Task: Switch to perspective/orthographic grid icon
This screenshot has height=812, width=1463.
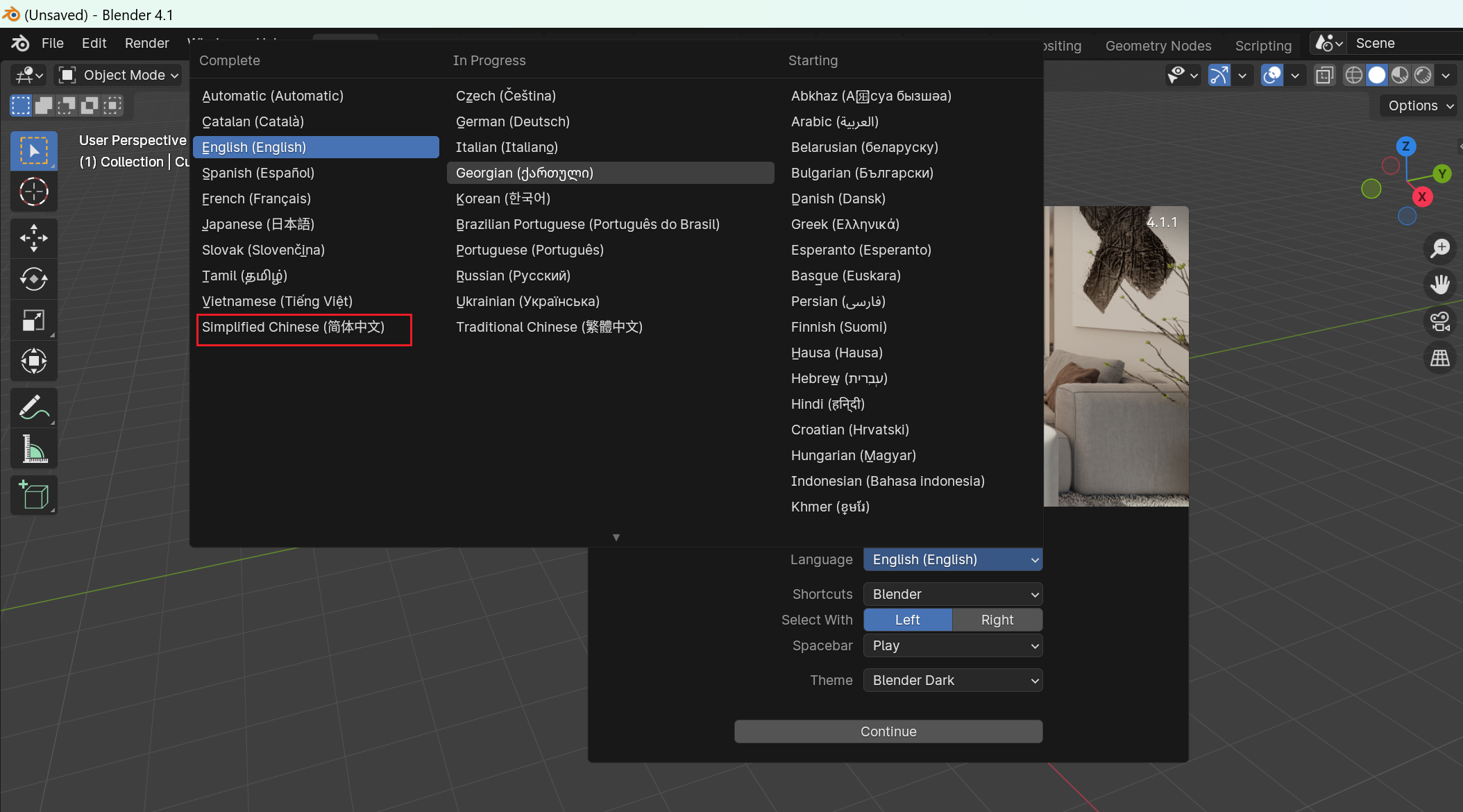Action: (x=1440, y=358)
